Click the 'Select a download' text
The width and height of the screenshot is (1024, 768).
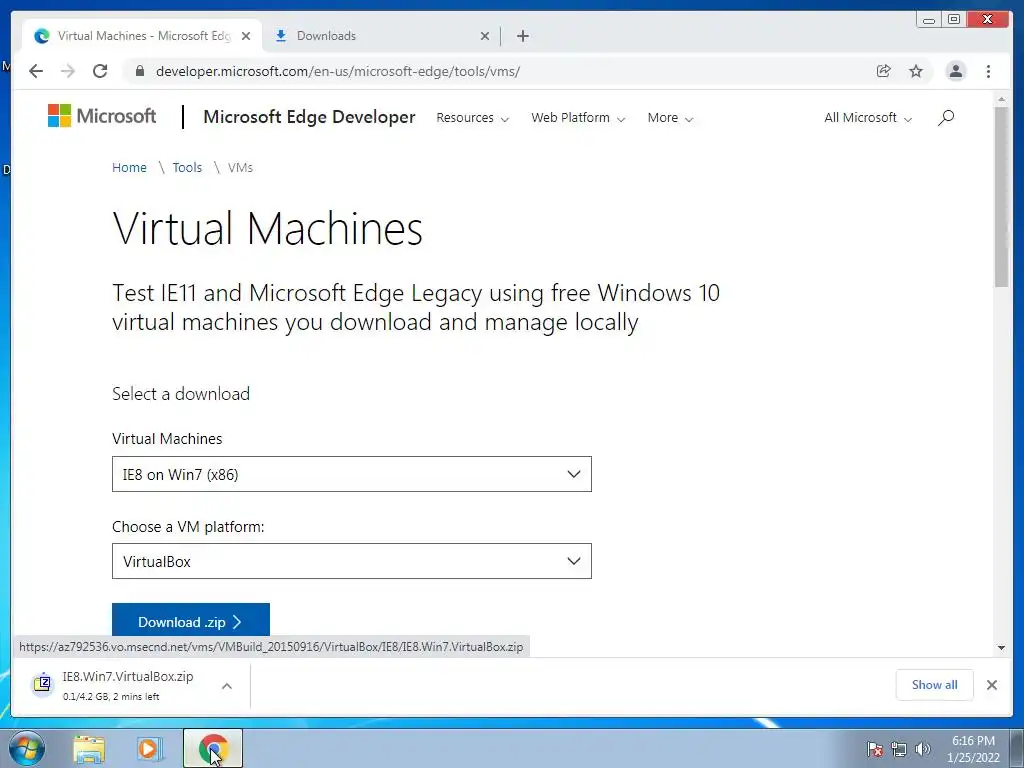[x=181, y=394]
